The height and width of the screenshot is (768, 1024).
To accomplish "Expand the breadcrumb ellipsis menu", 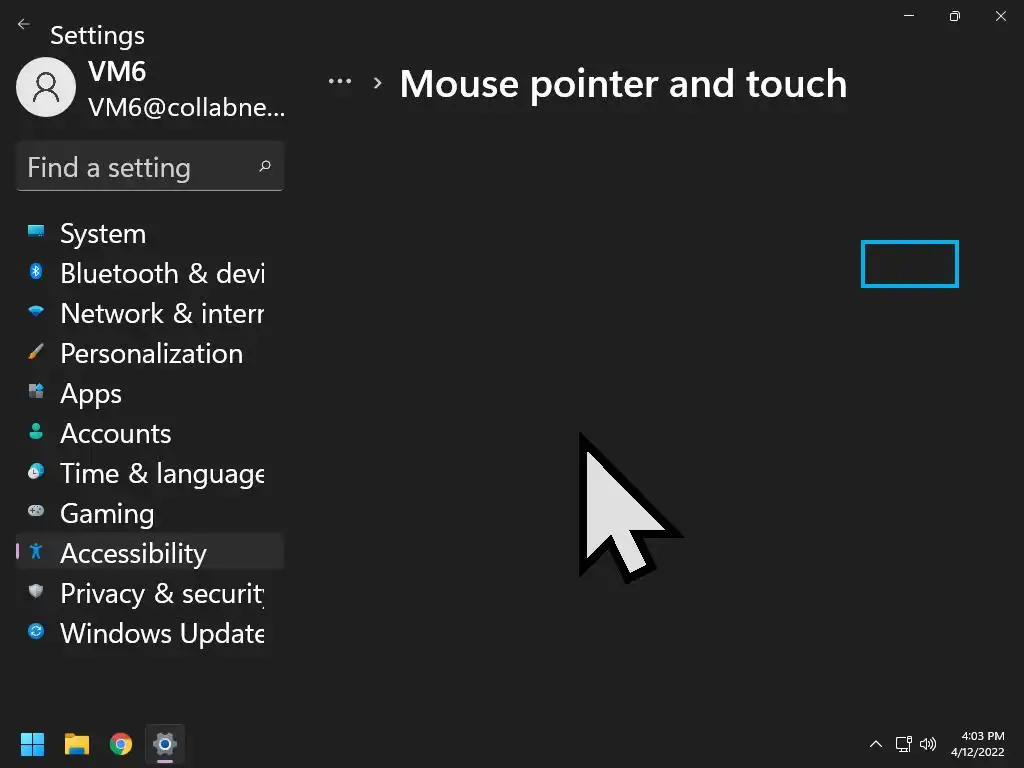I will pyautogui.click(x=340, y=82).
